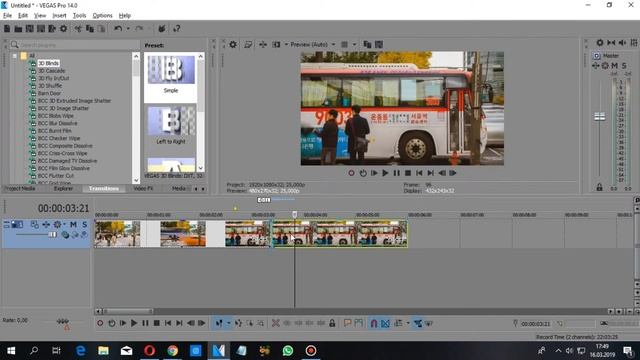Switch to the Video FX tab

coord(143,189)
